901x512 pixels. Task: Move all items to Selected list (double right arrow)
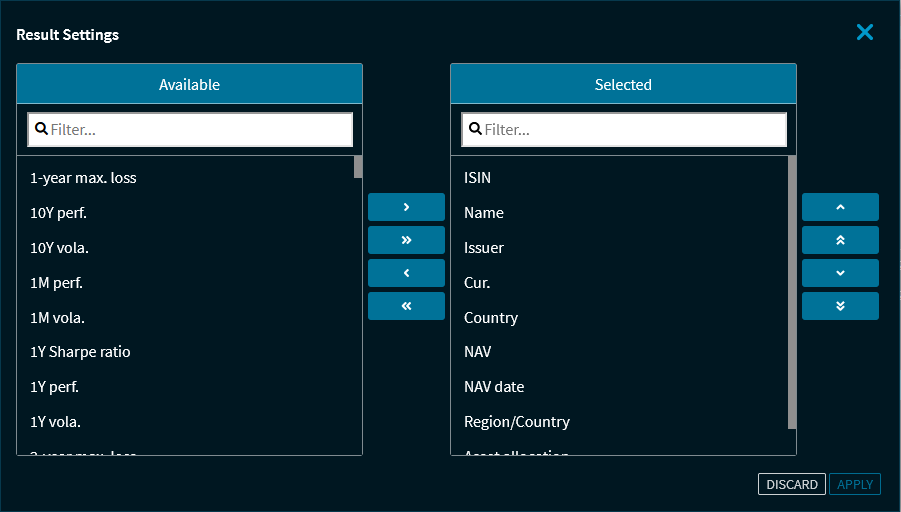406,240
